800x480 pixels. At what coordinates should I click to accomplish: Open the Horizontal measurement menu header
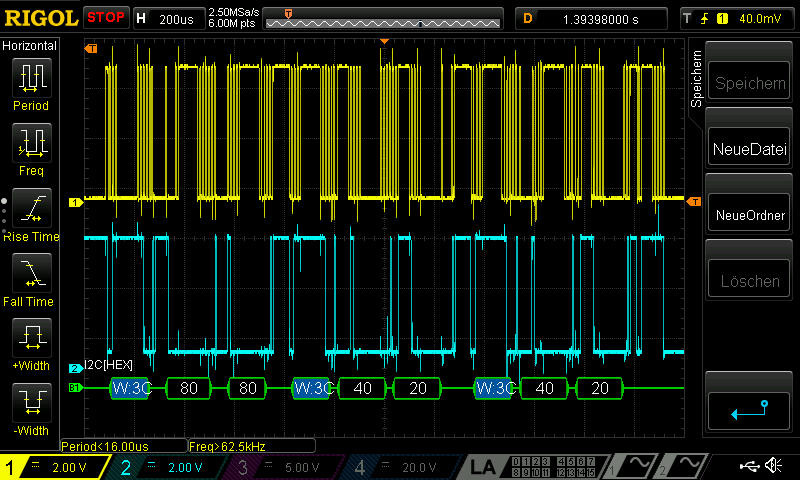[30, 46]
